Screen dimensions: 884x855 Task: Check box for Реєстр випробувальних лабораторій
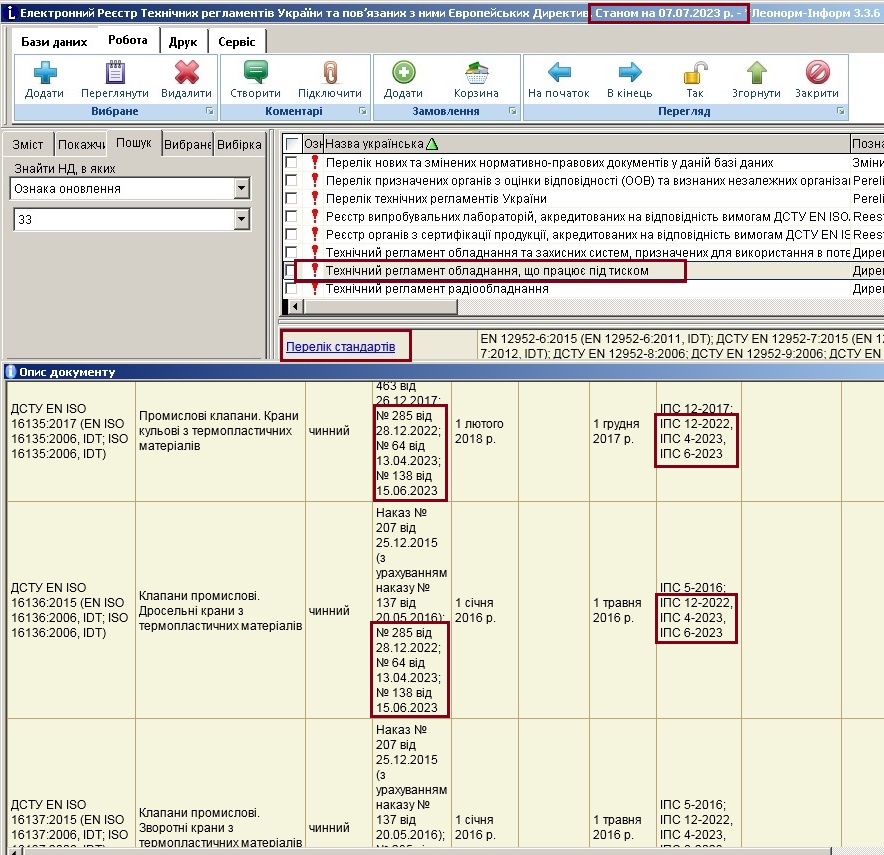291,216
